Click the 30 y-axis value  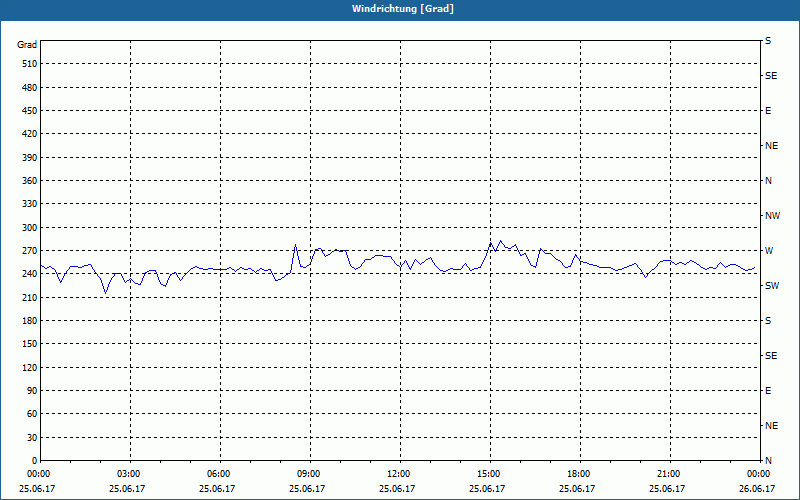click(32, 437)
